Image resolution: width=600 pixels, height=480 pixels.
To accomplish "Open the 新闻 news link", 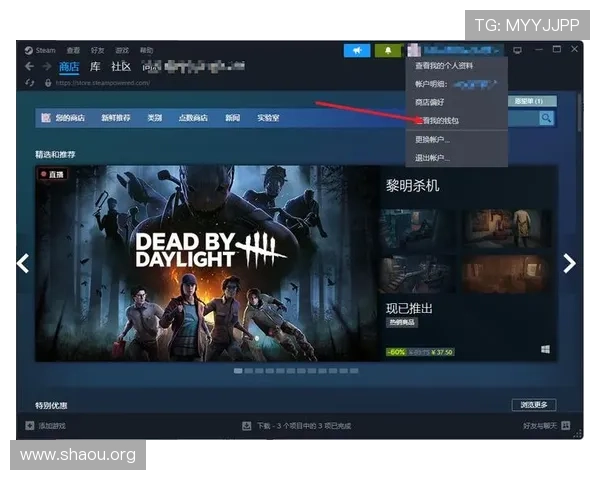I will 232,118.
